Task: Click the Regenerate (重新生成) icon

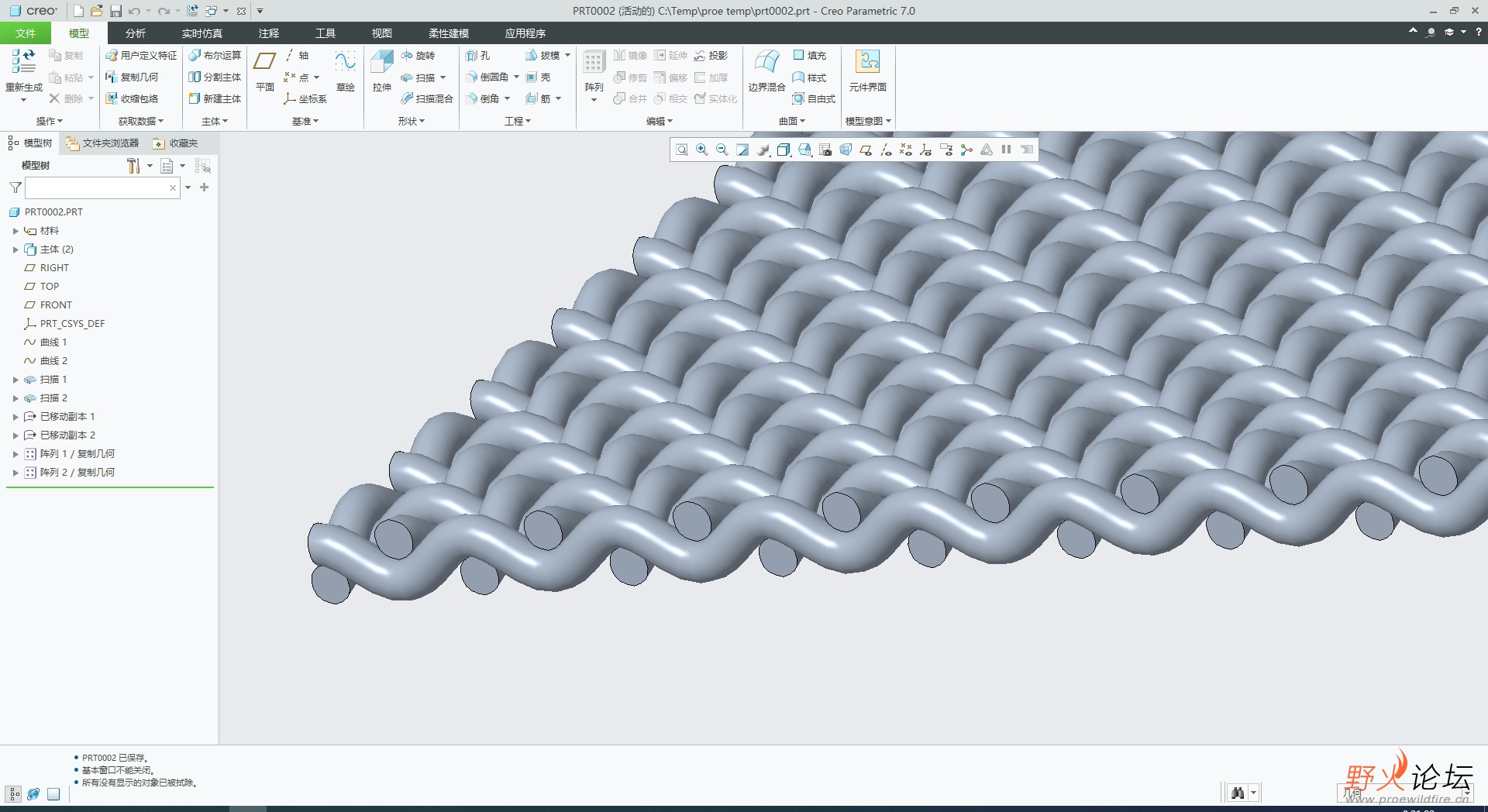Action: 23,62
